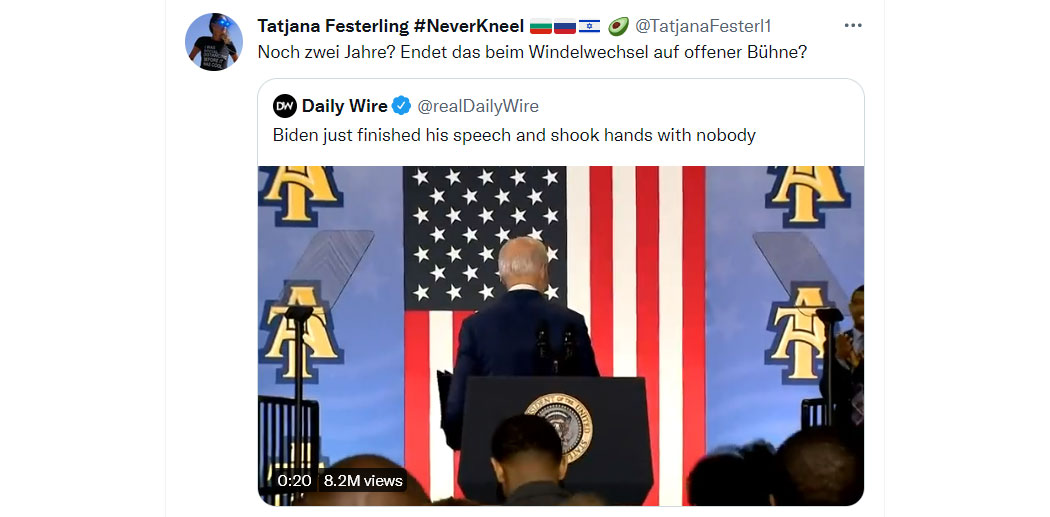Open the three-dot more options menu
Viewport: 1050px width, 517px height.
tap(852, 25)
